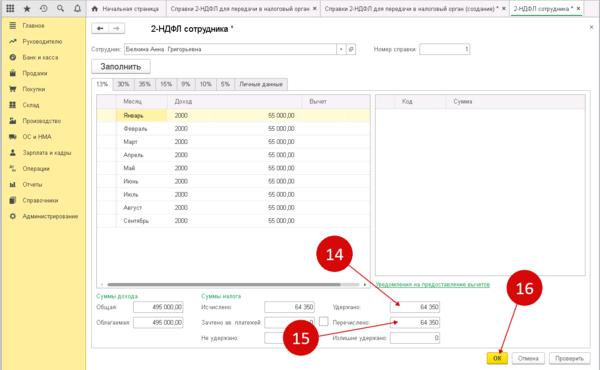
Task: Click the Номер справки field
Action: click(x=445, y=49)
